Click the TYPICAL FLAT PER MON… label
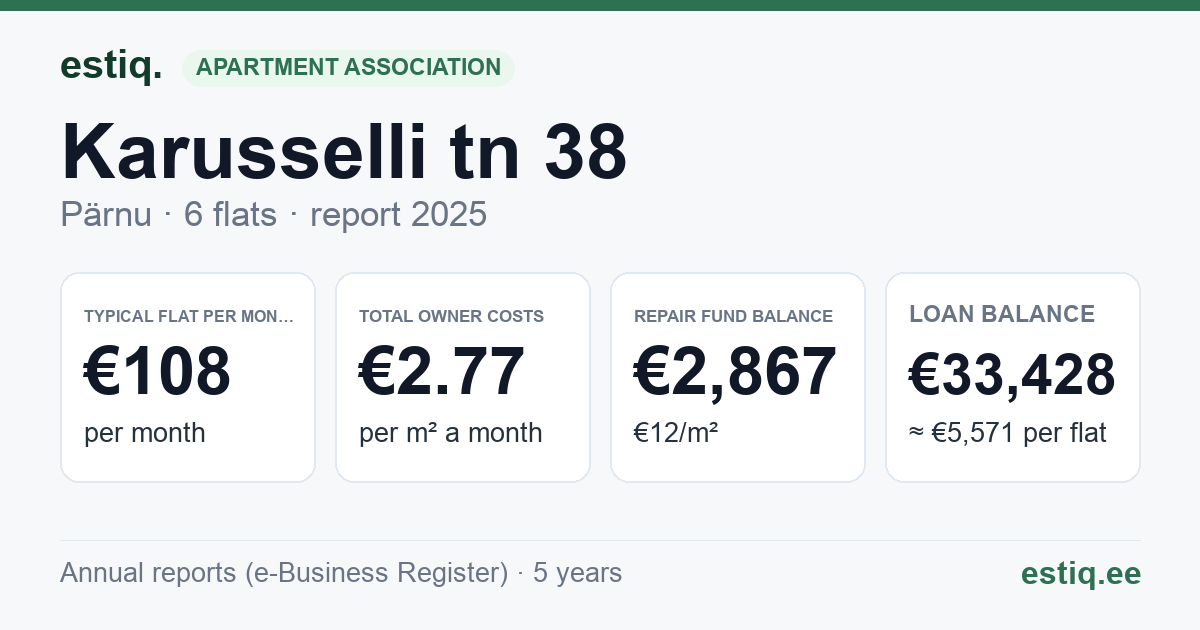The image size is (1200, 630). coord(189,316)
